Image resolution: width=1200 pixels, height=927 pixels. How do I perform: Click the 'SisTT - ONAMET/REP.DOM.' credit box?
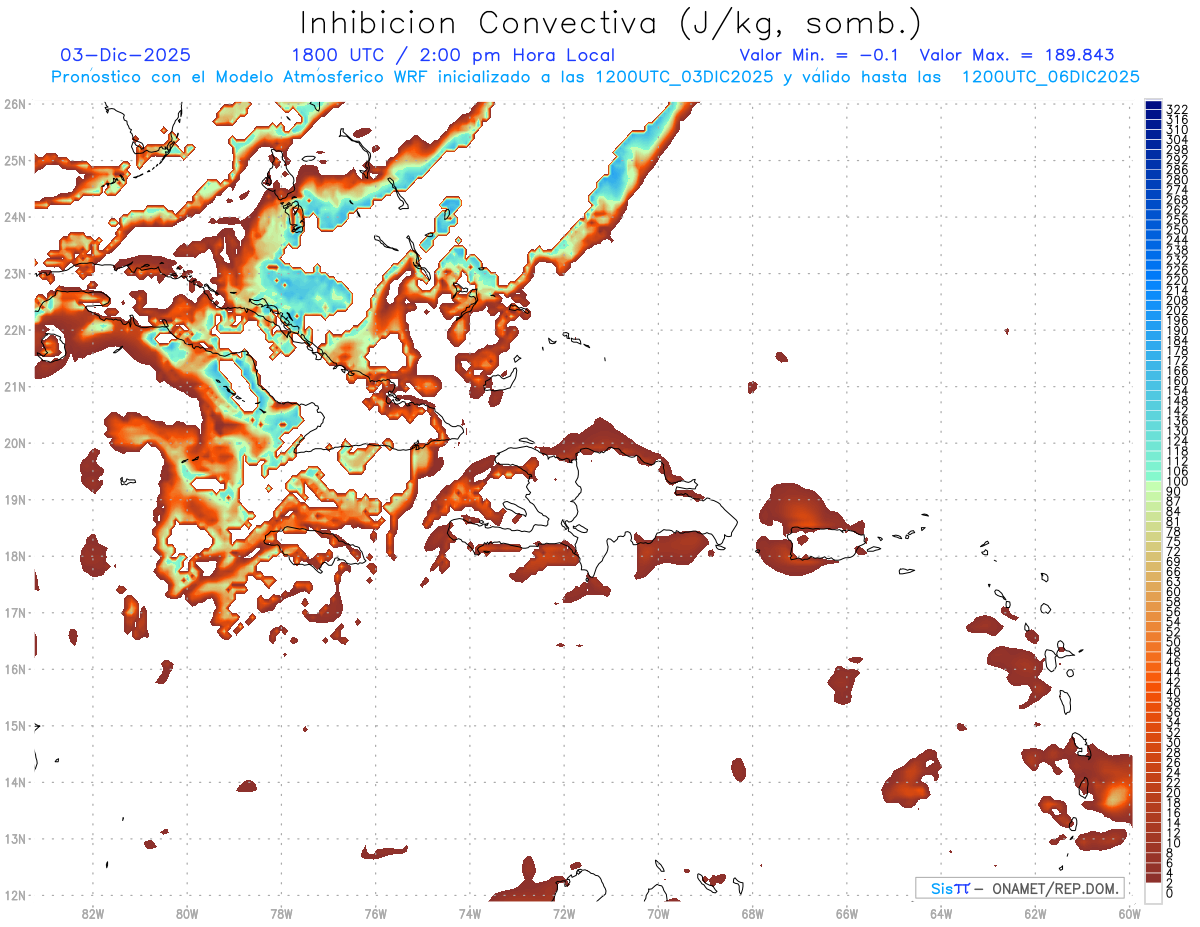[x=1019, y=888]
